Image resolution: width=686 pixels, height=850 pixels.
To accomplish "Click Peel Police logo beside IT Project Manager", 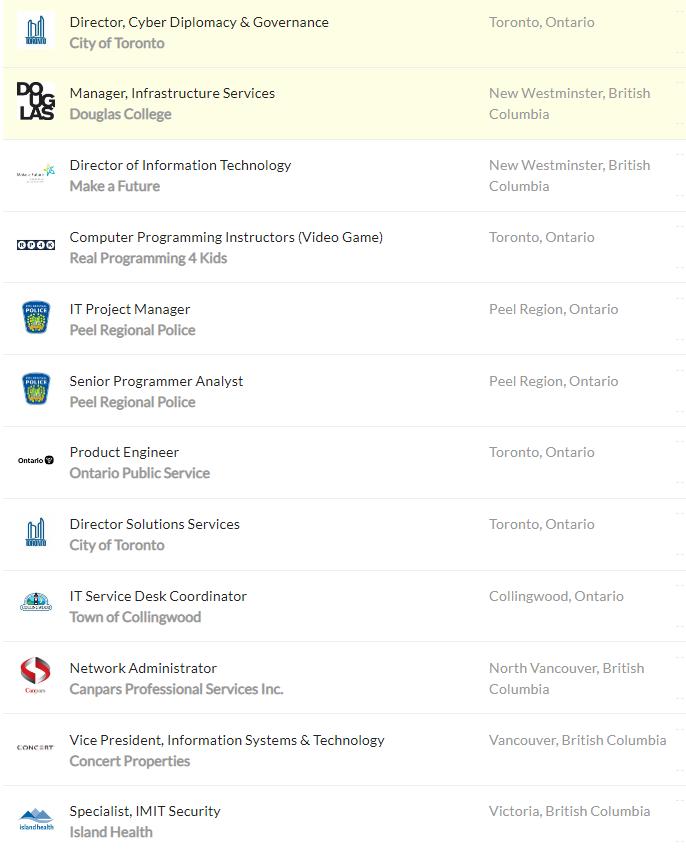I will 36,318.
